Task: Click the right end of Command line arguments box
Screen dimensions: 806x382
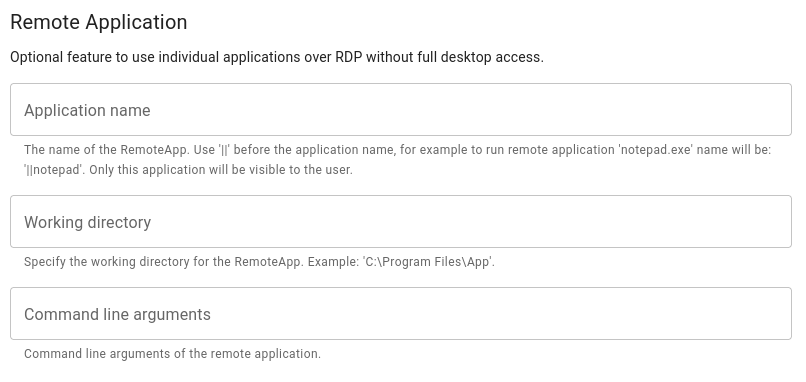Action: click(x=771, y=314)
